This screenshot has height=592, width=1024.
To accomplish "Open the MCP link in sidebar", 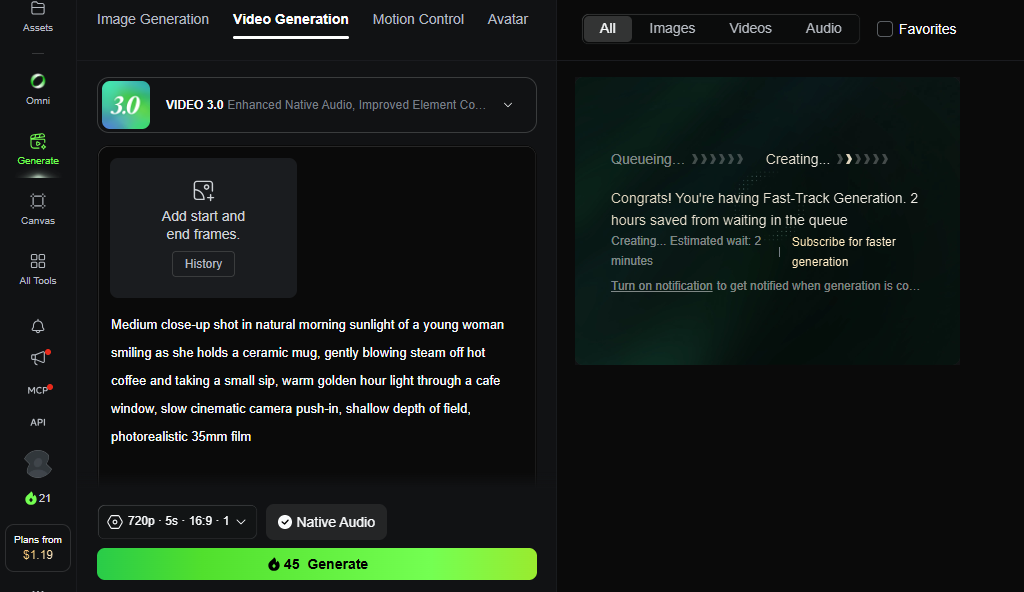I will [x=38, y=390].
